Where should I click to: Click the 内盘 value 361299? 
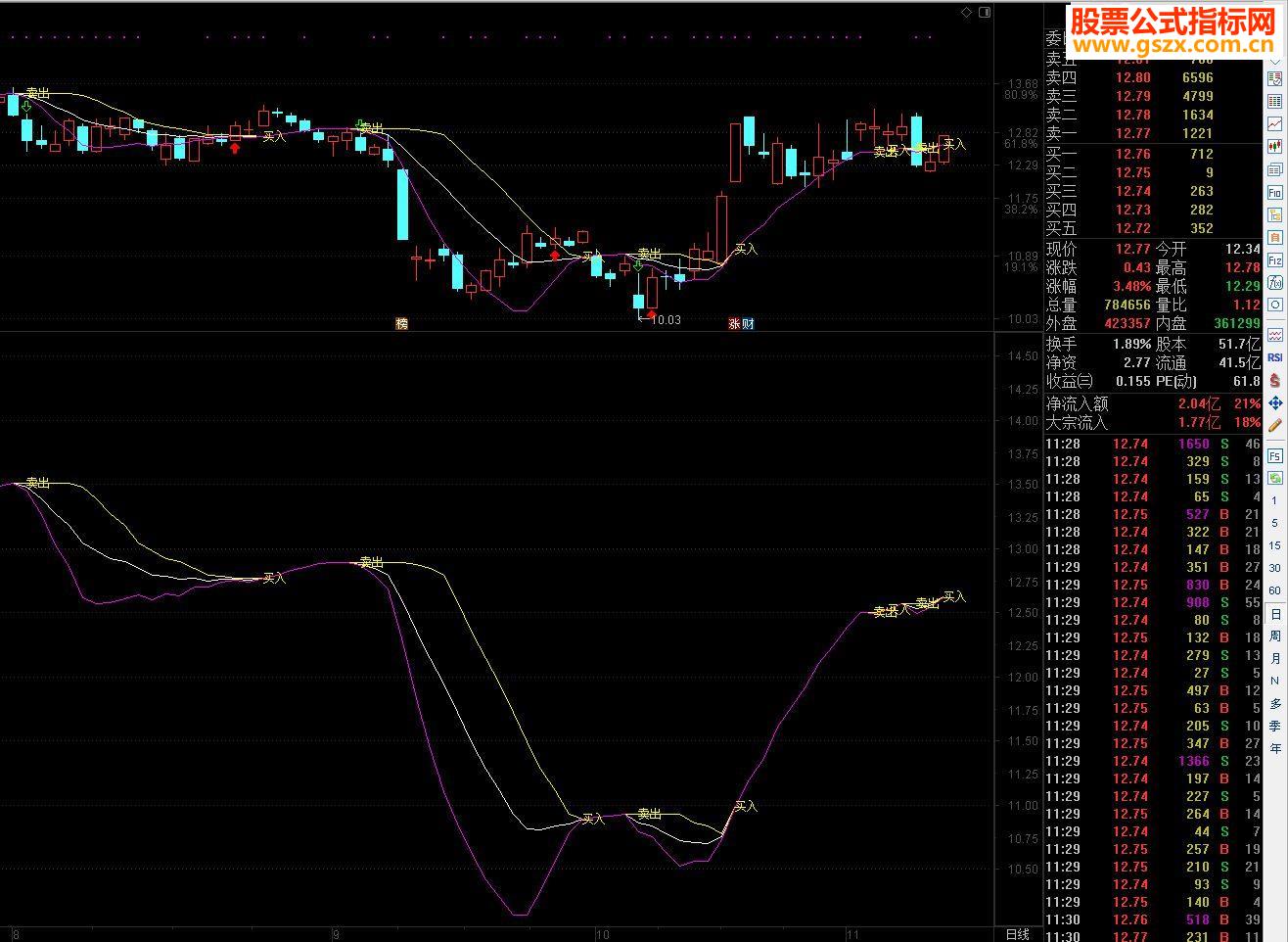tap(1237, 324)
